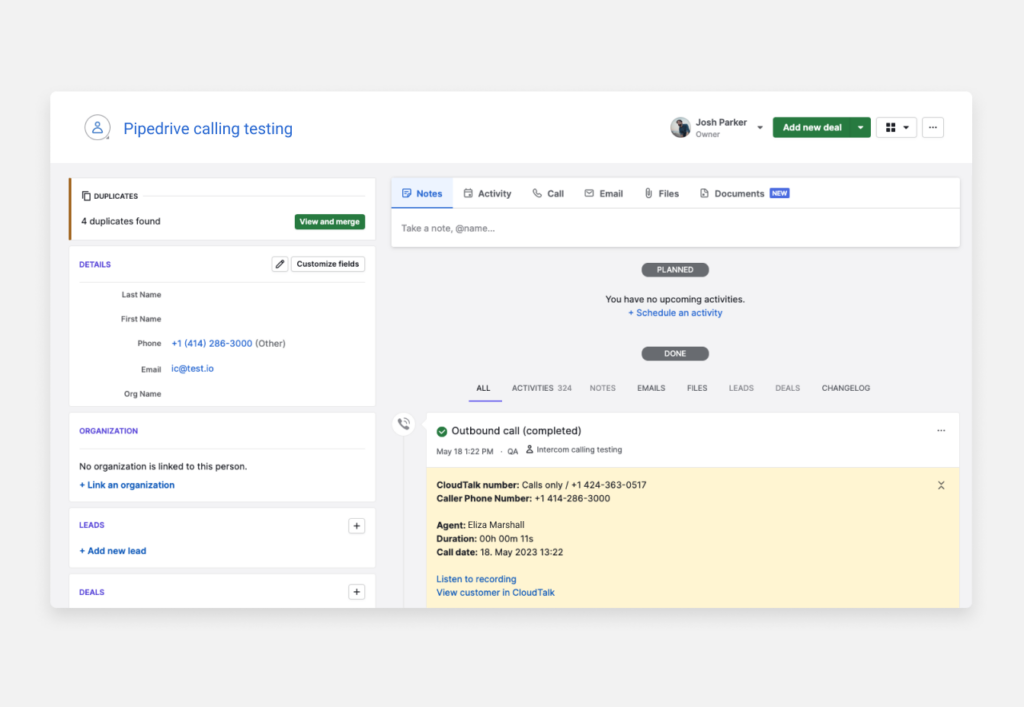Click the NEW badge on Documents
1024x707 pixels.
[x=779, y=193]
